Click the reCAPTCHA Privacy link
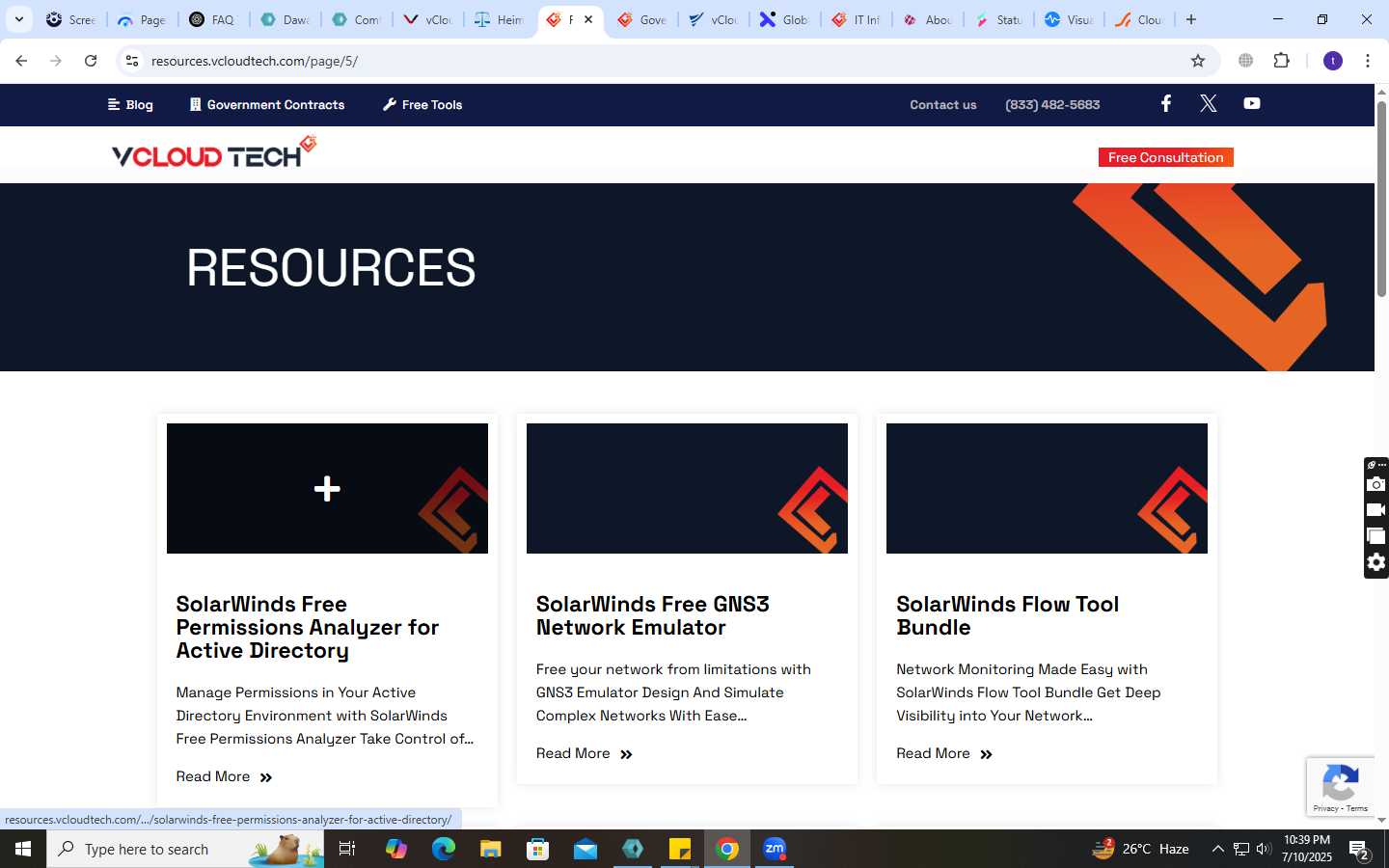The width and height of the screenshot is (1389, 868). (1325, 808)
